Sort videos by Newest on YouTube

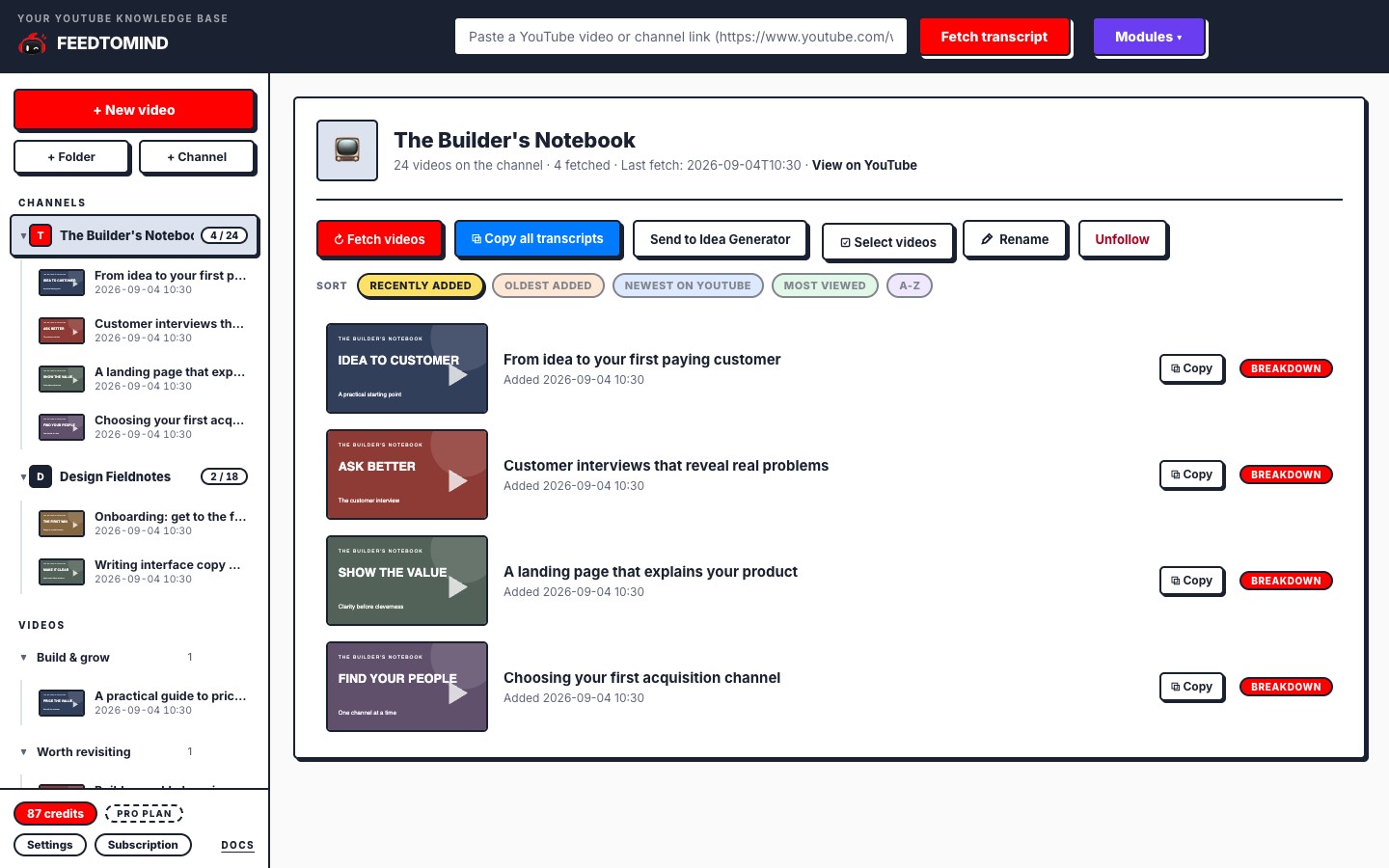click(x=688, y=285)
